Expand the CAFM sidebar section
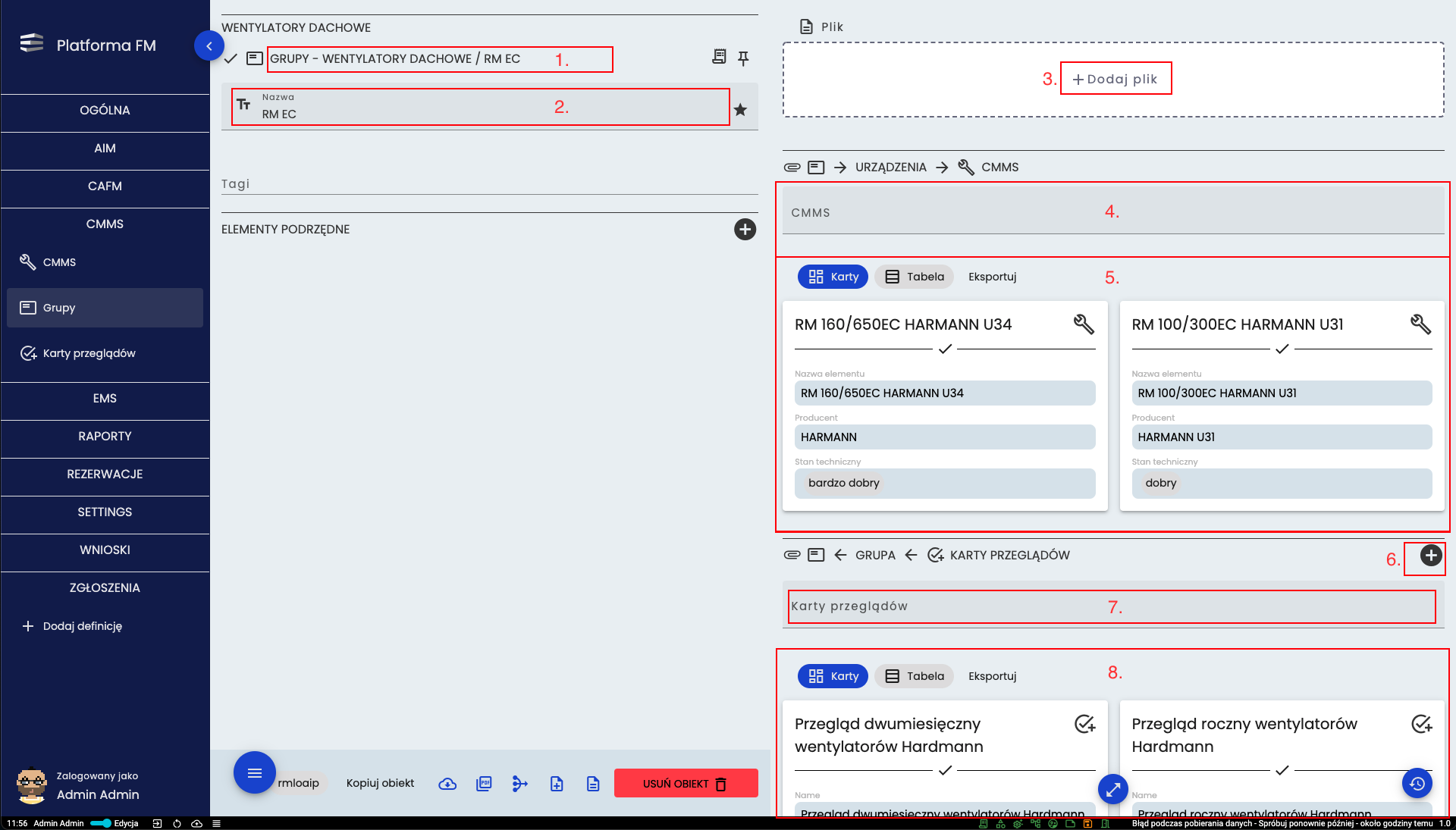 [x=105, y=186]
